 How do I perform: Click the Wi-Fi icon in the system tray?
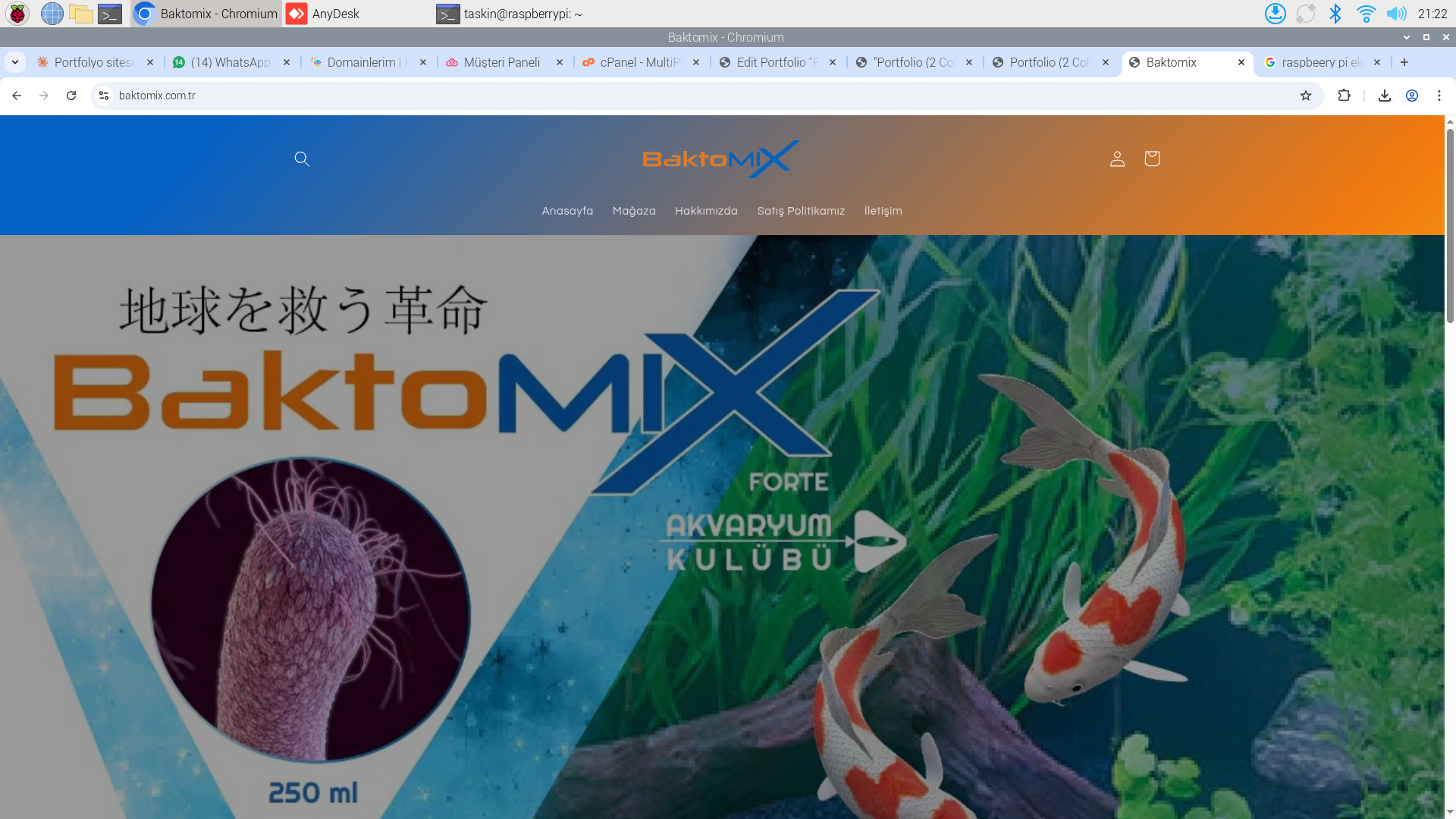tap(1367, 14)
